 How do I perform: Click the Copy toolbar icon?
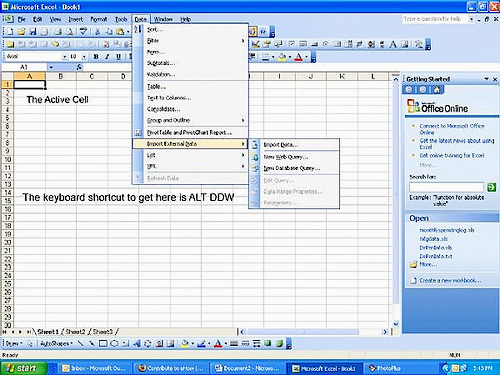[109, 32]
